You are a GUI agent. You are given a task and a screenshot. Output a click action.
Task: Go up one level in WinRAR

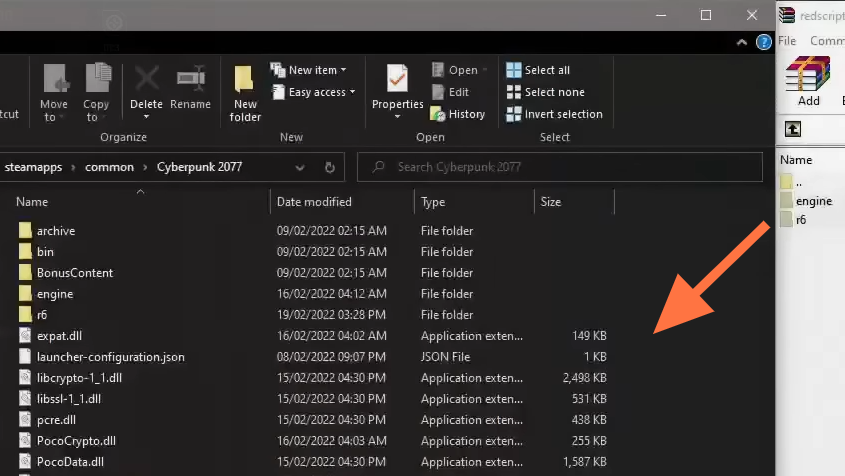click(793, 129)
